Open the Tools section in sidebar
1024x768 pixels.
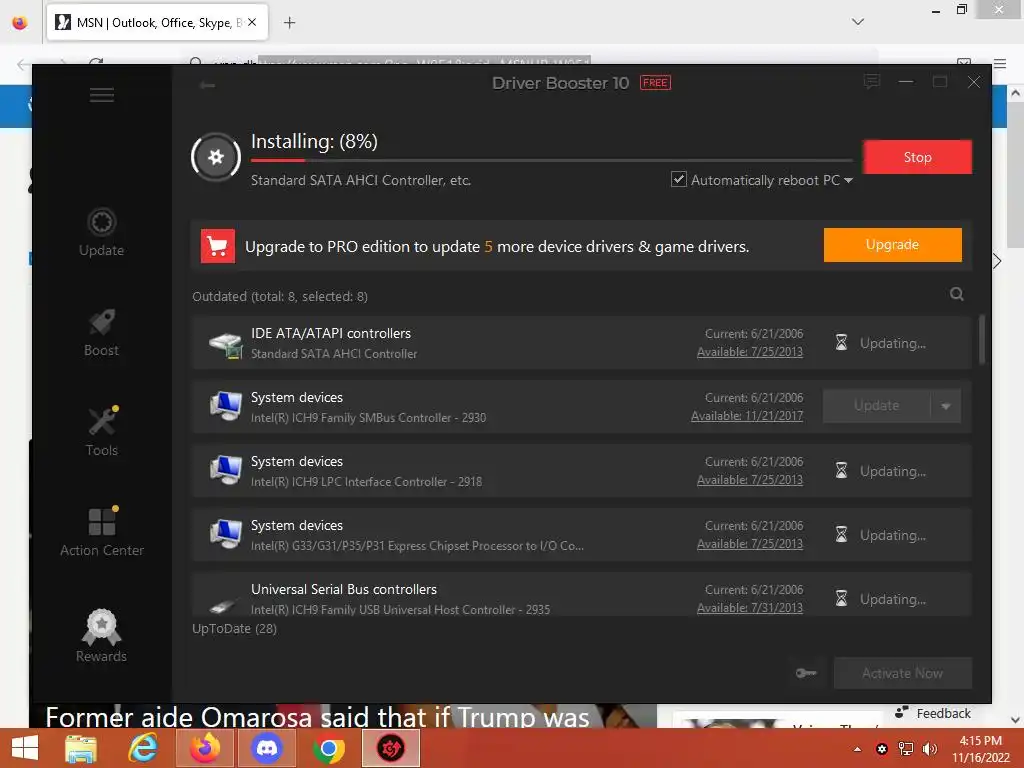coord(101,432)
